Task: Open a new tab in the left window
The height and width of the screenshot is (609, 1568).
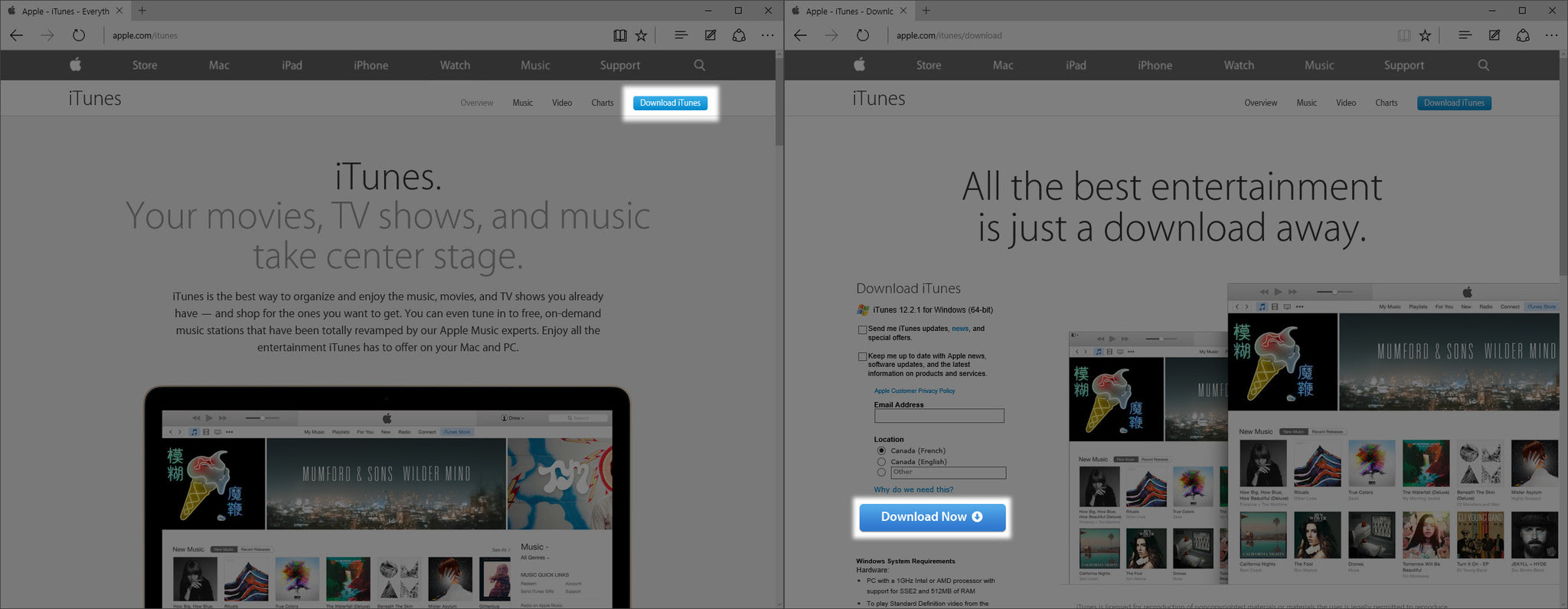Action: (x=142, y=11)
